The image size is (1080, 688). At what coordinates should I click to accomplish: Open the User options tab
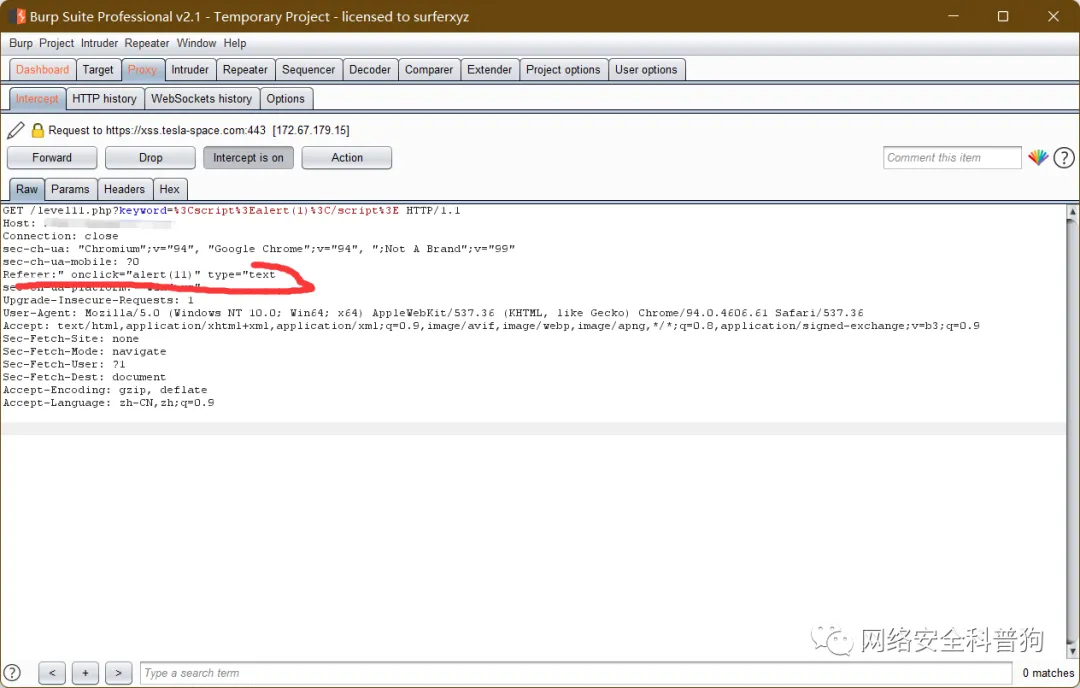(646, 70)
